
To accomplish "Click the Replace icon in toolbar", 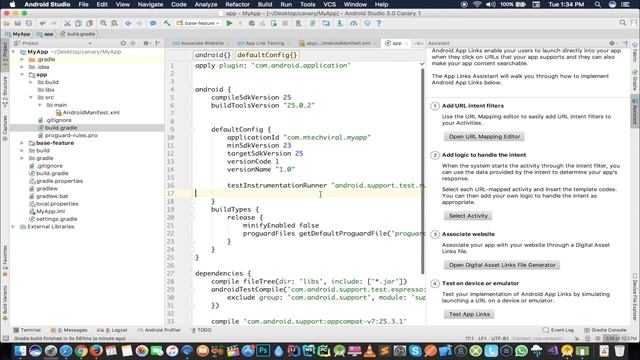I will (114, 23).
